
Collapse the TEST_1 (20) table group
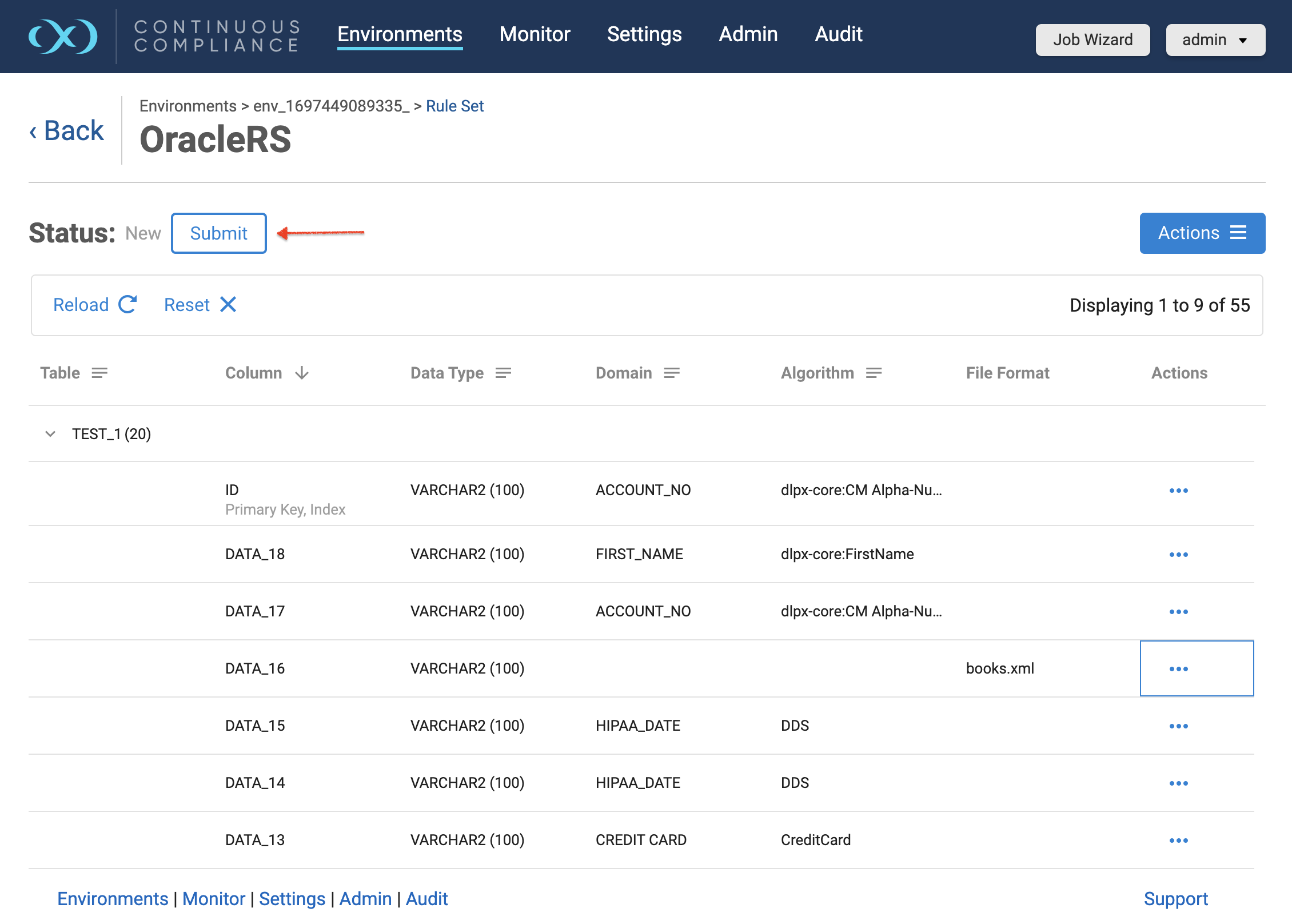click(x=50, y=434)
